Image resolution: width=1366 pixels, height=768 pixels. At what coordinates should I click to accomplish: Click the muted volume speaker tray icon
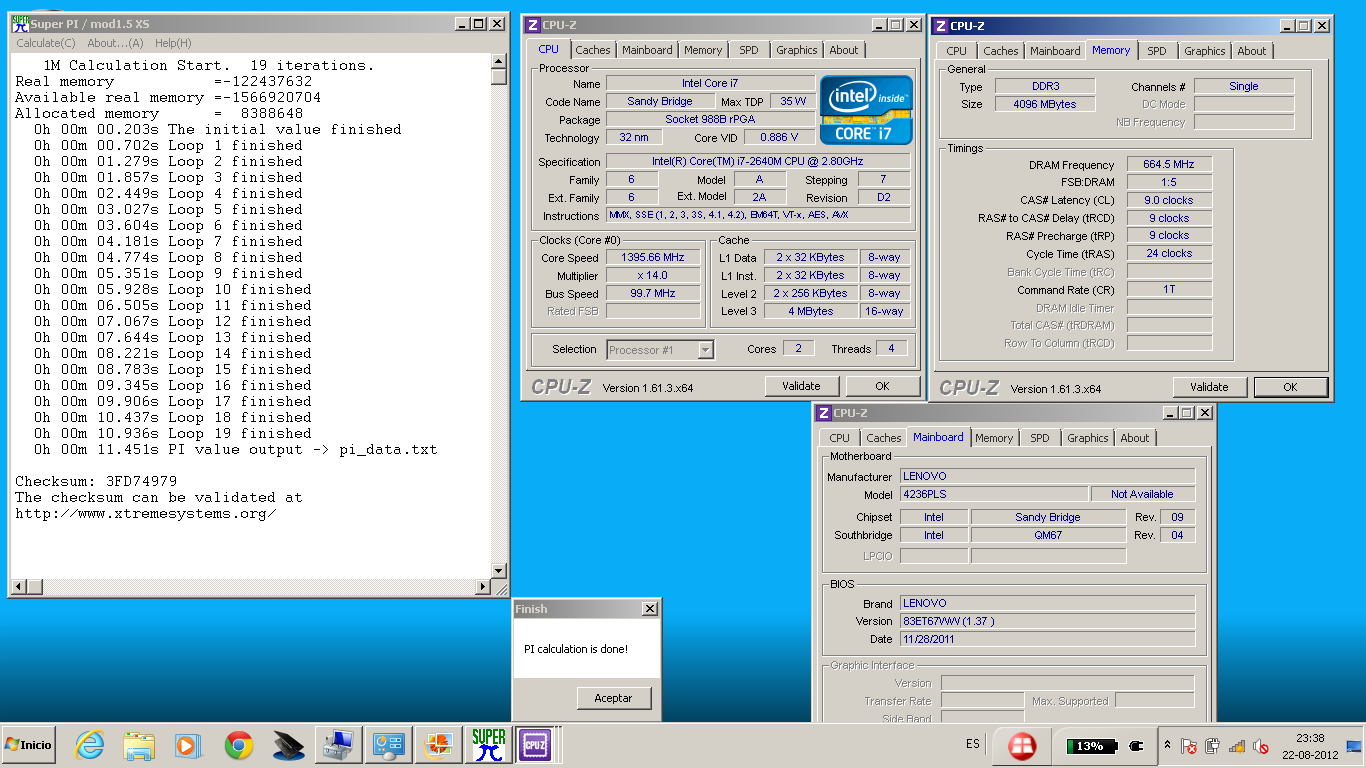pyautogui.click(x=1261, y=746)
